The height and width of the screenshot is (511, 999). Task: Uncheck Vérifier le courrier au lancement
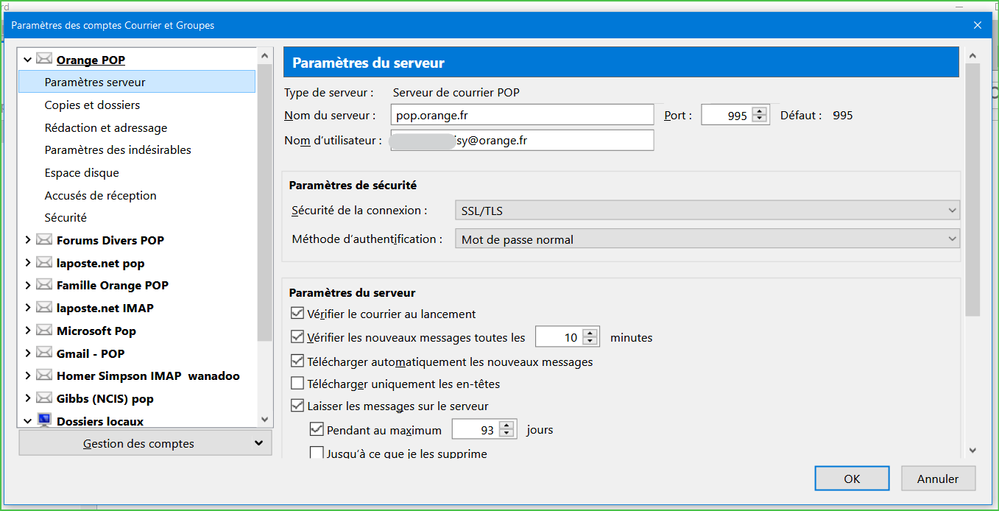[297, 314]
